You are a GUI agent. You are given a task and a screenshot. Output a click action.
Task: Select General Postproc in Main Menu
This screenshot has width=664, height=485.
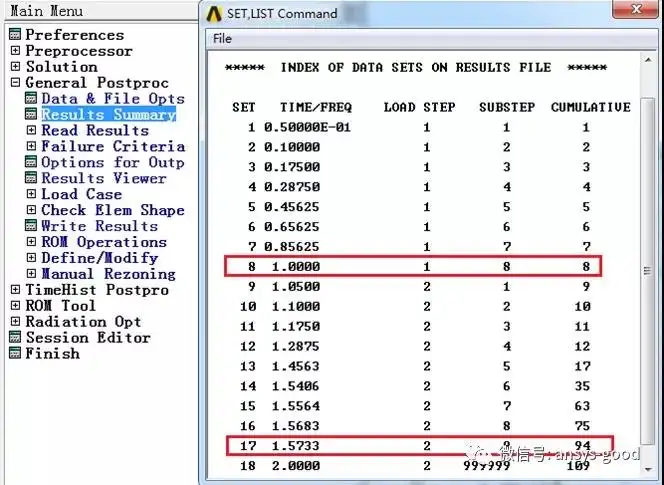(97, 83)
